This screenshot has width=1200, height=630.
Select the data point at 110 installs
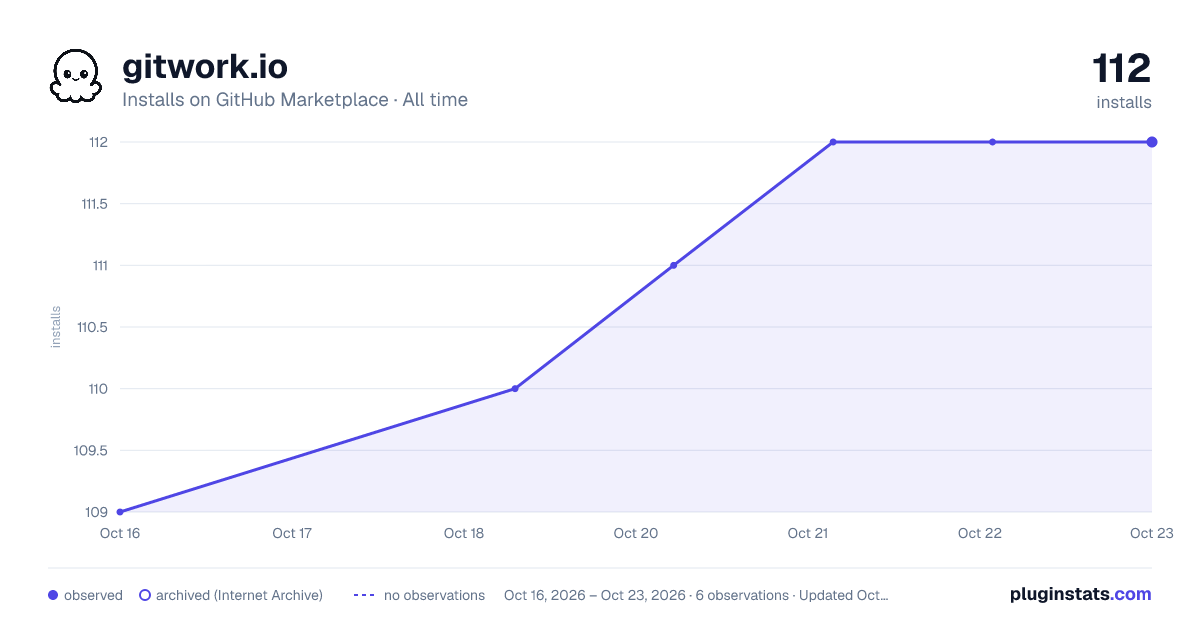coord(515,388)
